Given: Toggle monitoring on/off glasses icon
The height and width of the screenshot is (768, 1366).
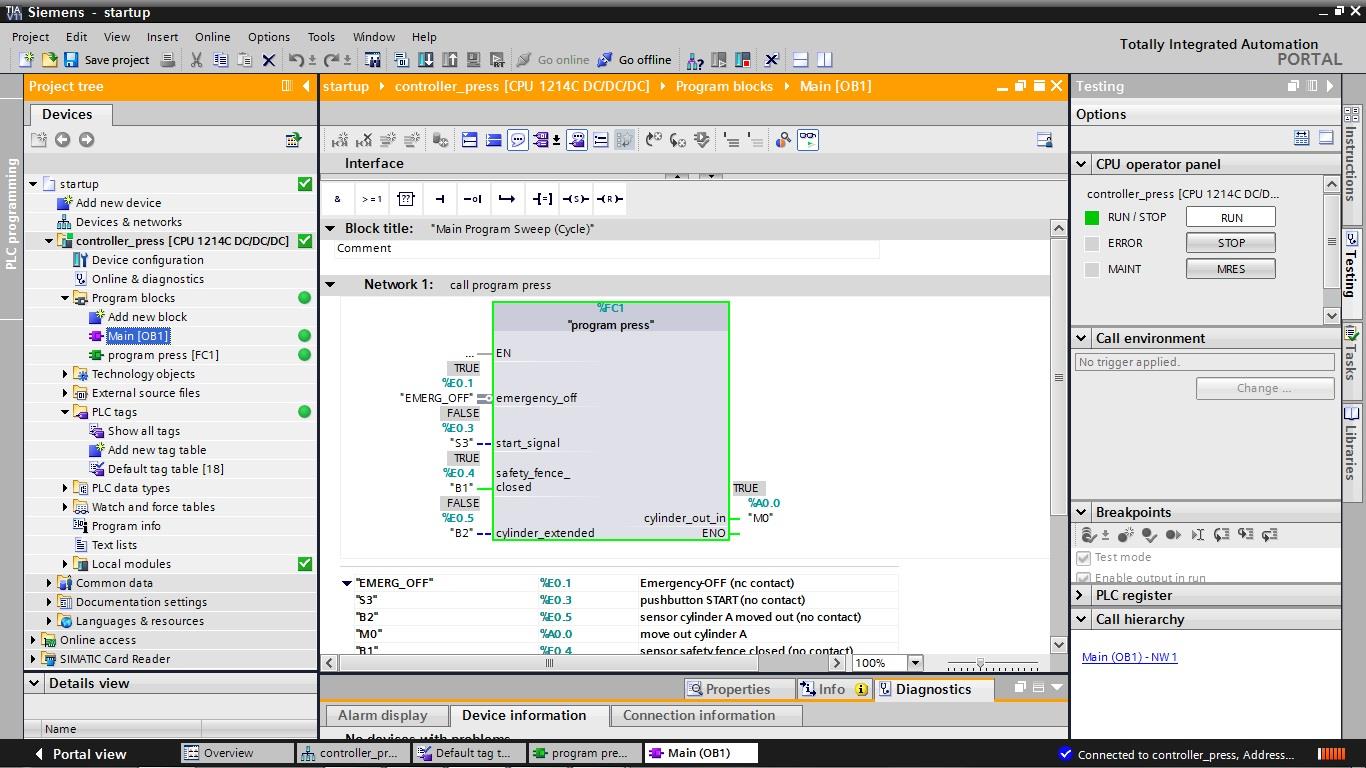Looking at the screenshot, I should coord(808,140).
